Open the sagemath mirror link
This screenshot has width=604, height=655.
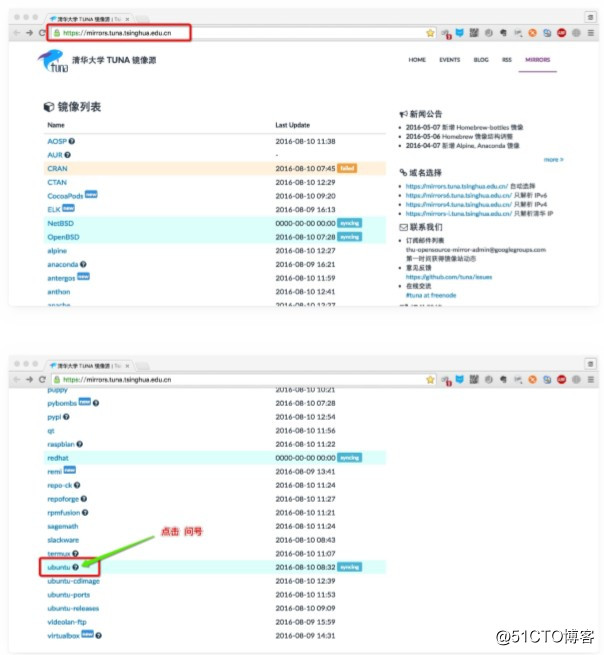tap(63, 526)
